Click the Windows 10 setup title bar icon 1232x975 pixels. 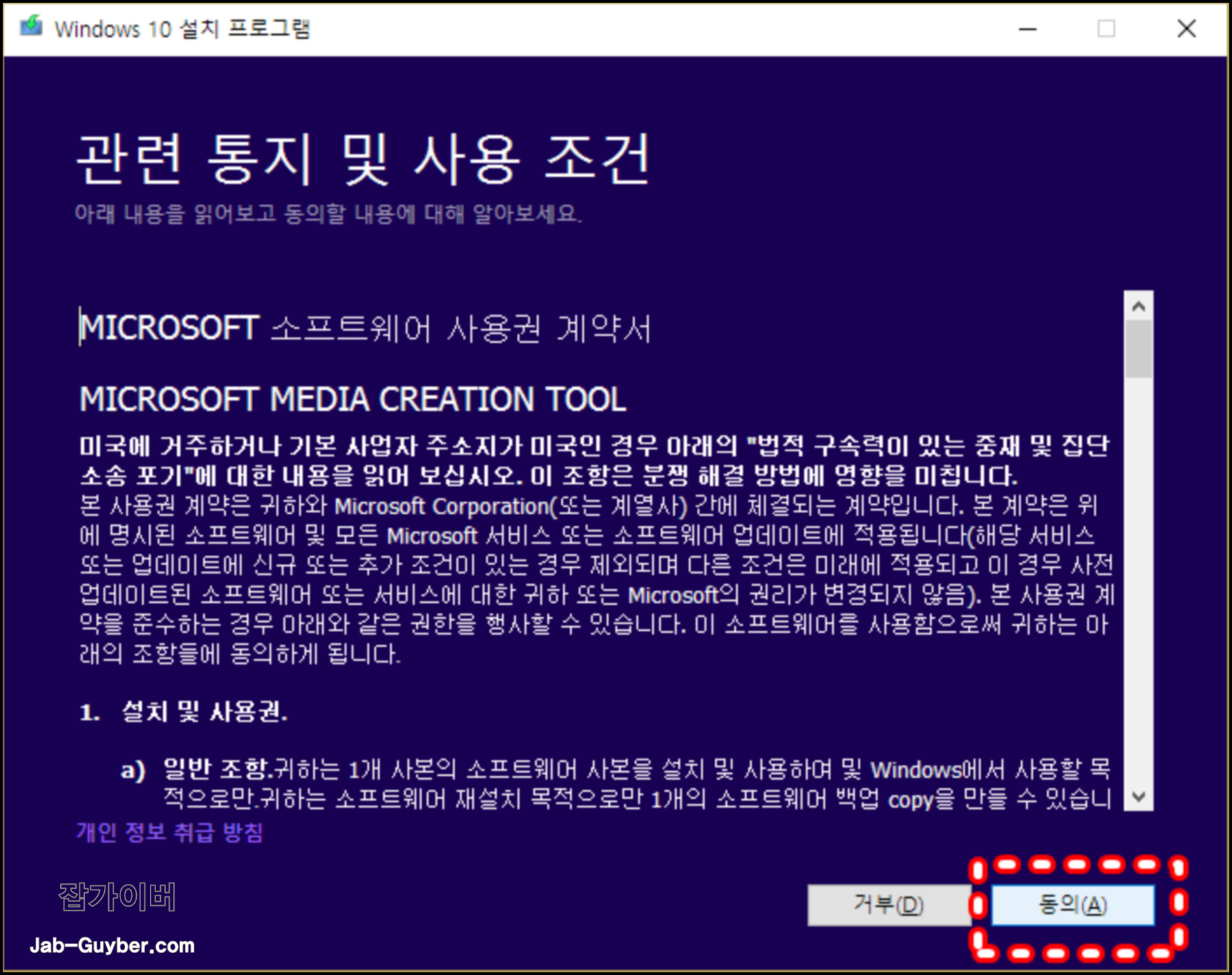pos(31,27)
